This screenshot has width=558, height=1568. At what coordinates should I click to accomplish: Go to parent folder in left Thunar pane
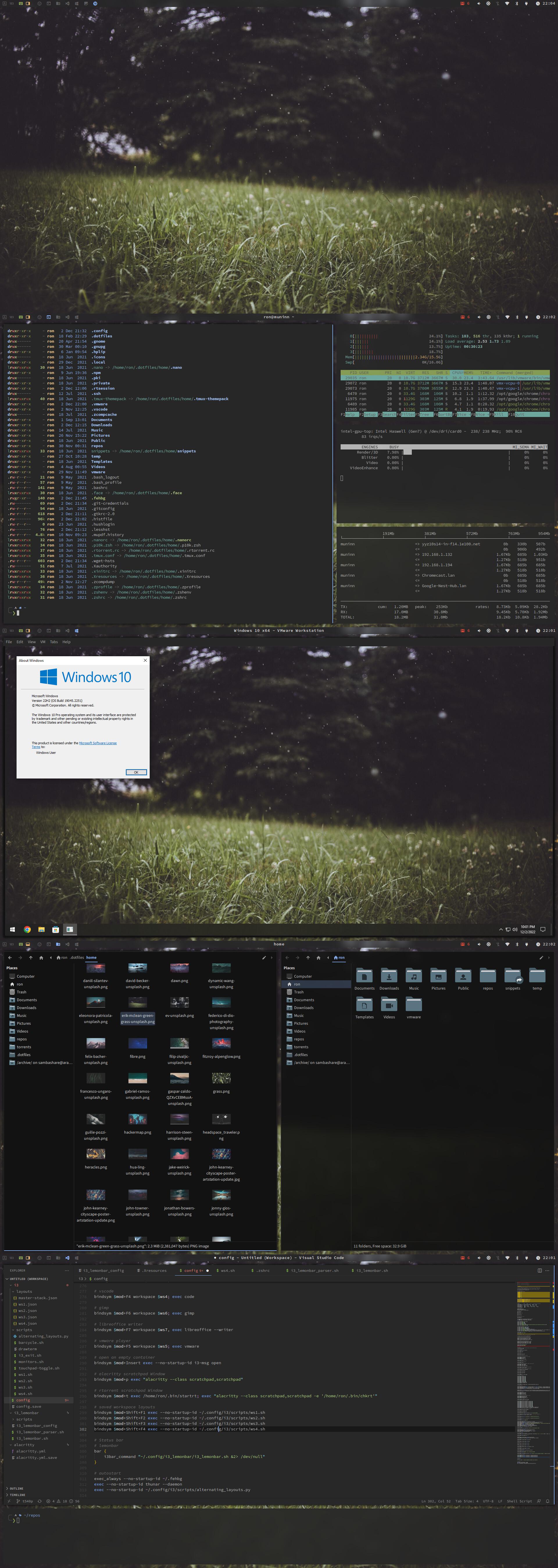[31, 957]
